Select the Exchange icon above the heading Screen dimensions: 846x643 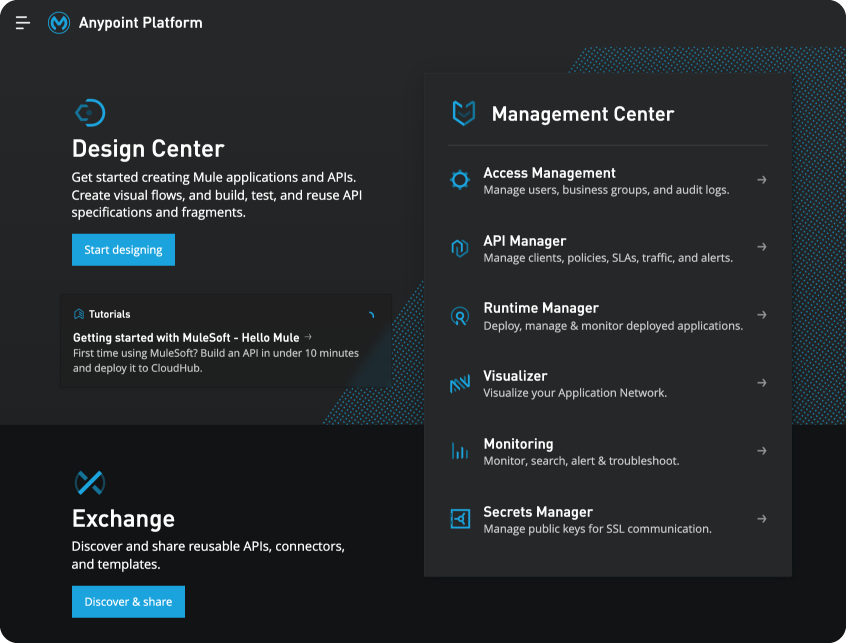click(x=88, y=483)
